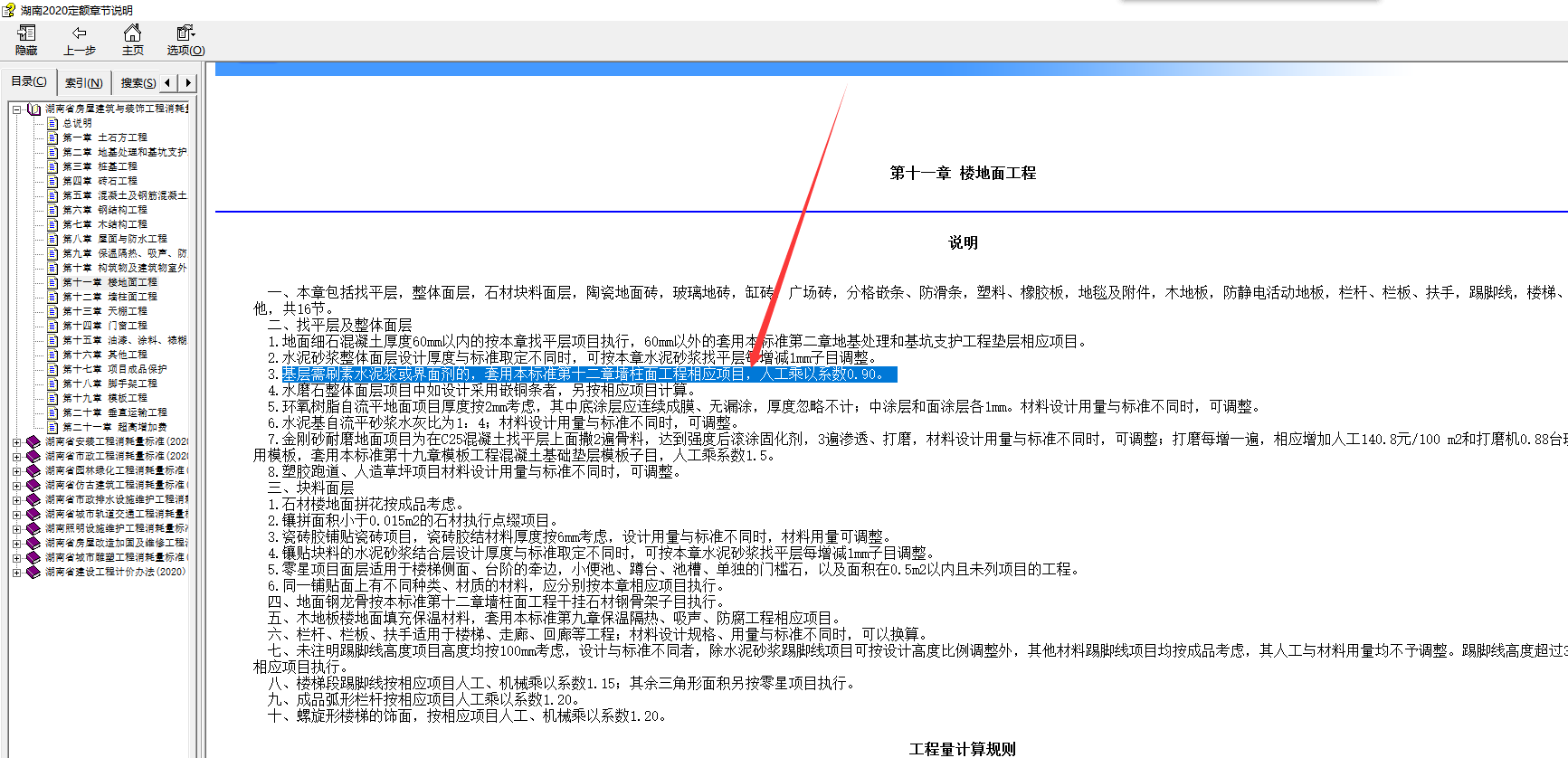Viewport: 1568px width, 758px height.
Task: Click the page icon beside 第十三章 天棚工程
Action: (x=52, y=311)
